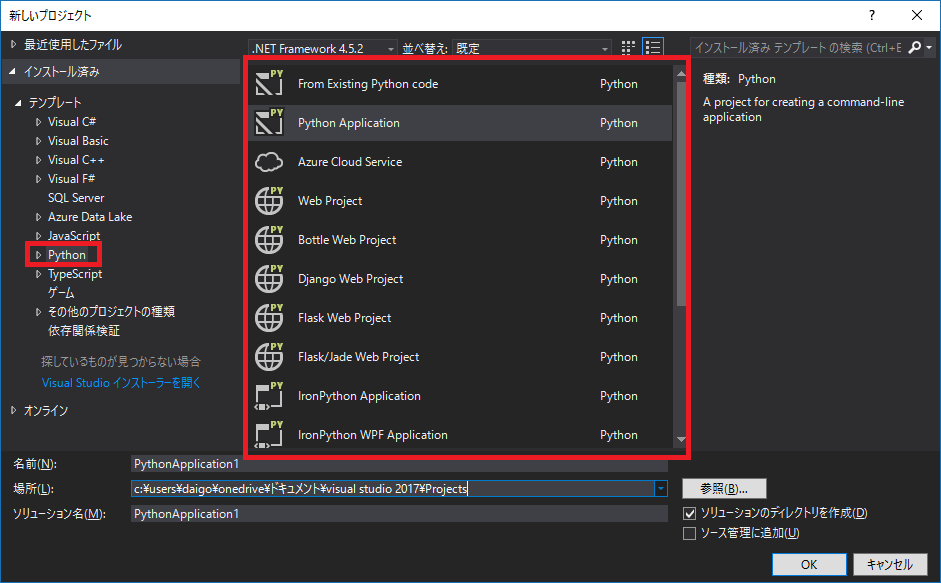Select the Django Web Project template name

pos(350,279)
